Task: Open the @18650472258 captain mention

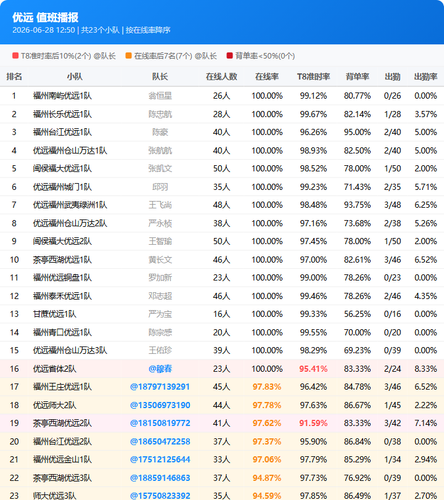Action: pos(160,441)
